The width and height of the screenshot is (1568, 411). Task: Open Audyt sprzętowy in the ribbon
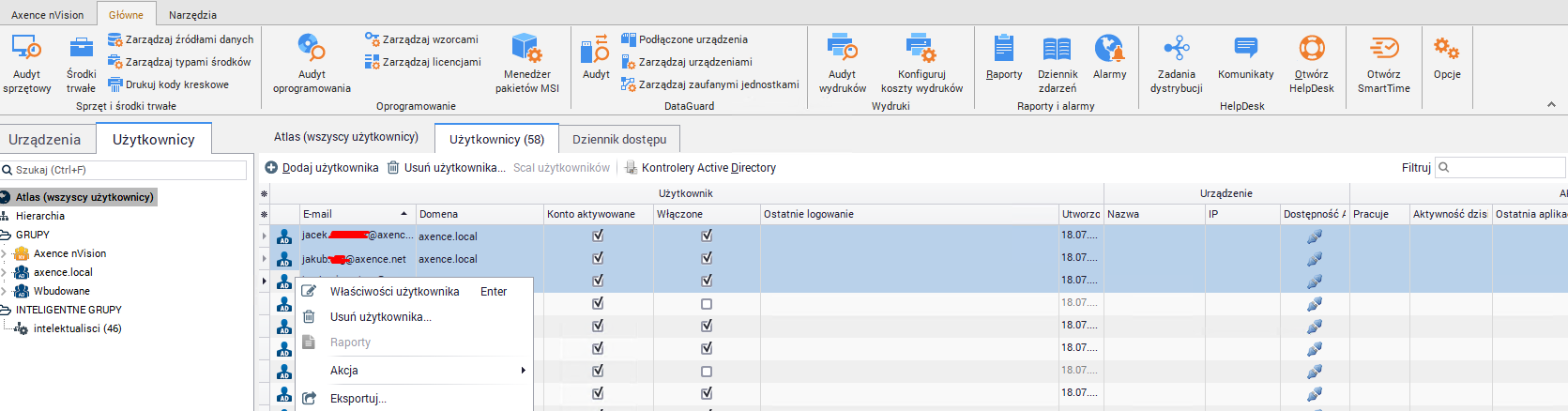click(26, 64)
